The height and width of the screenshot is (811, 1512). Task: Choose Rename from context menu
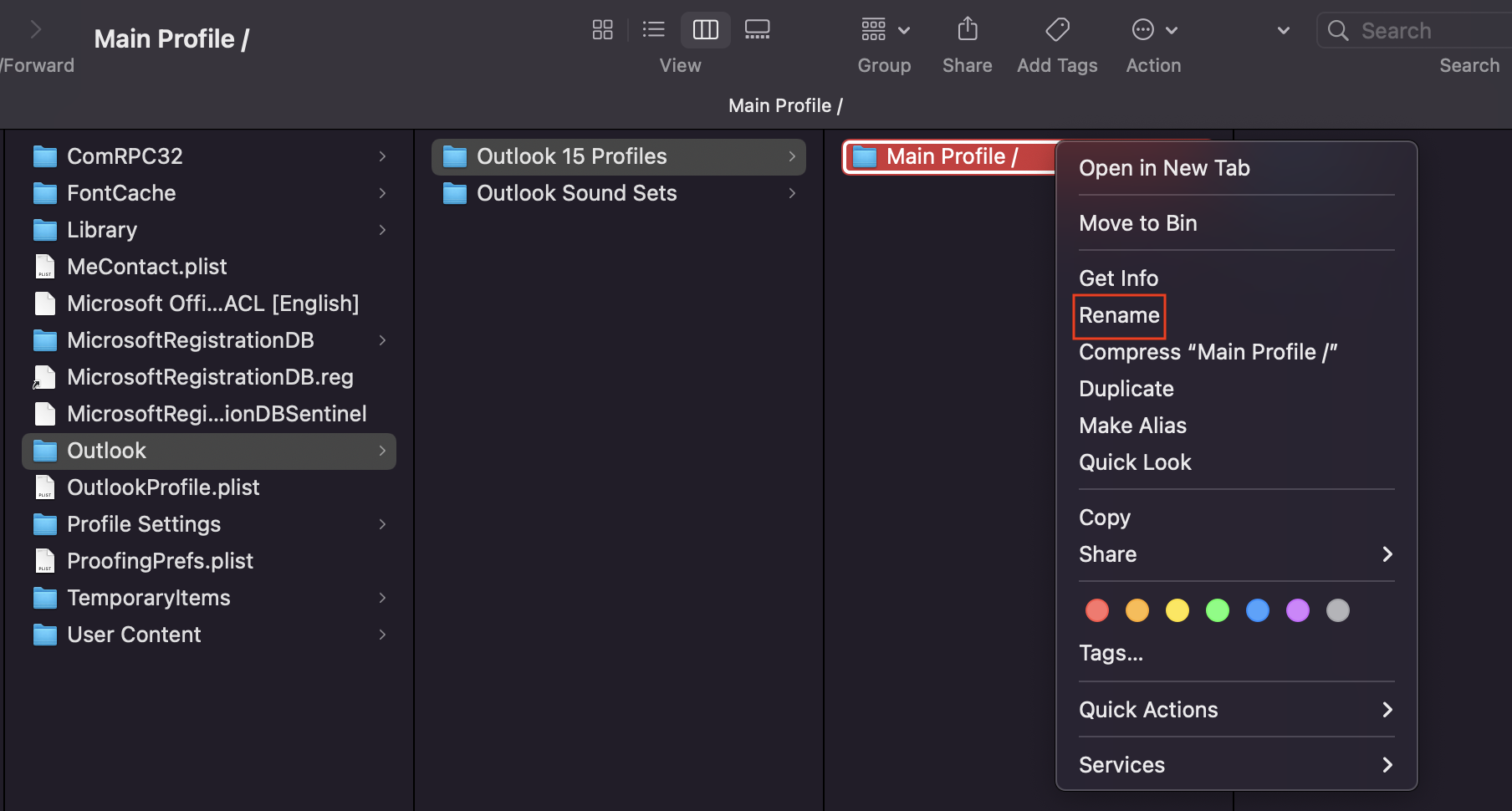point(1119,315)
